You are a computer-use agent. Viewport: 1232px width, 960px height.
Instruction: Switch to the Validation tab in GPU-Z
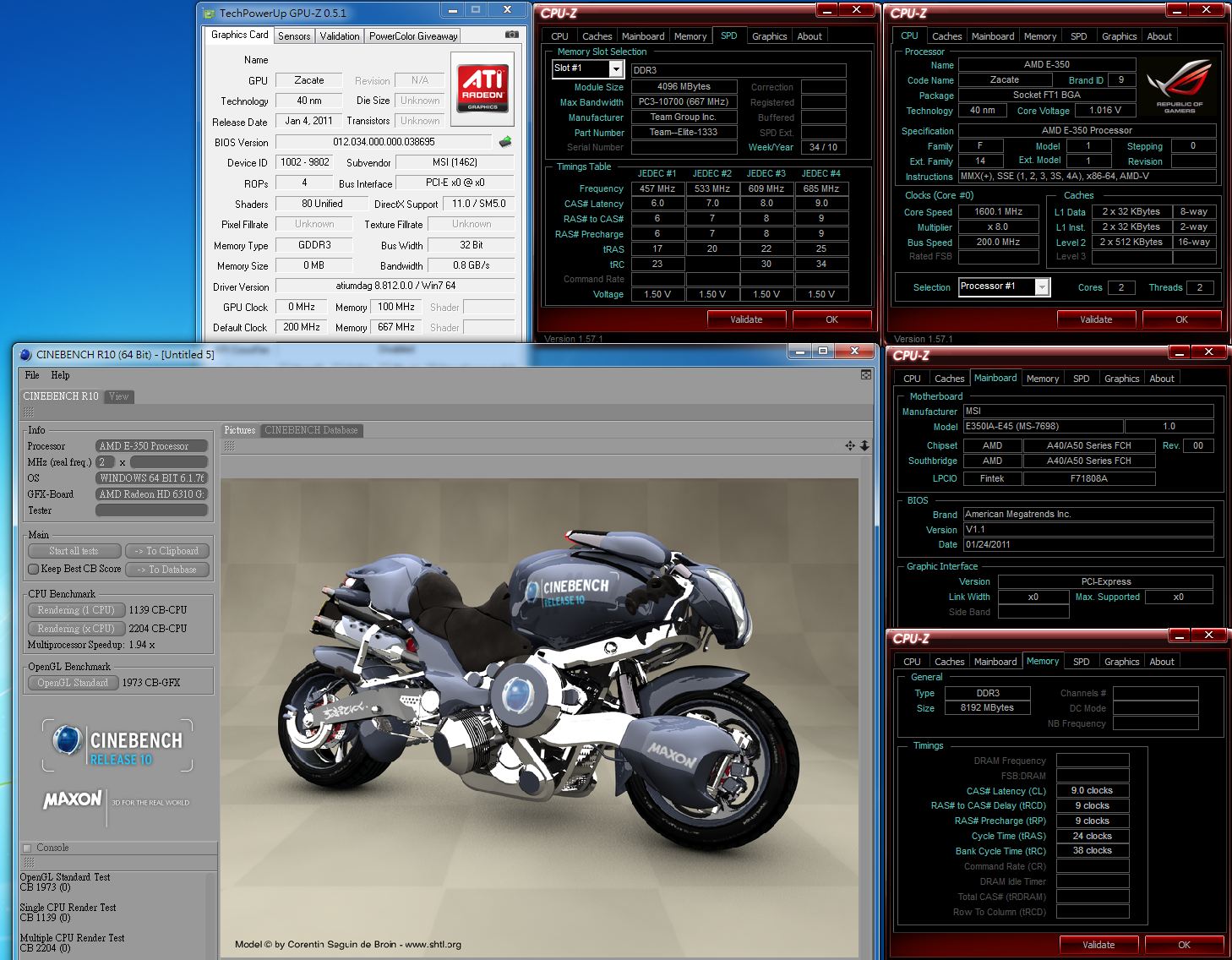pyautogui.click(x=340, y=36)
